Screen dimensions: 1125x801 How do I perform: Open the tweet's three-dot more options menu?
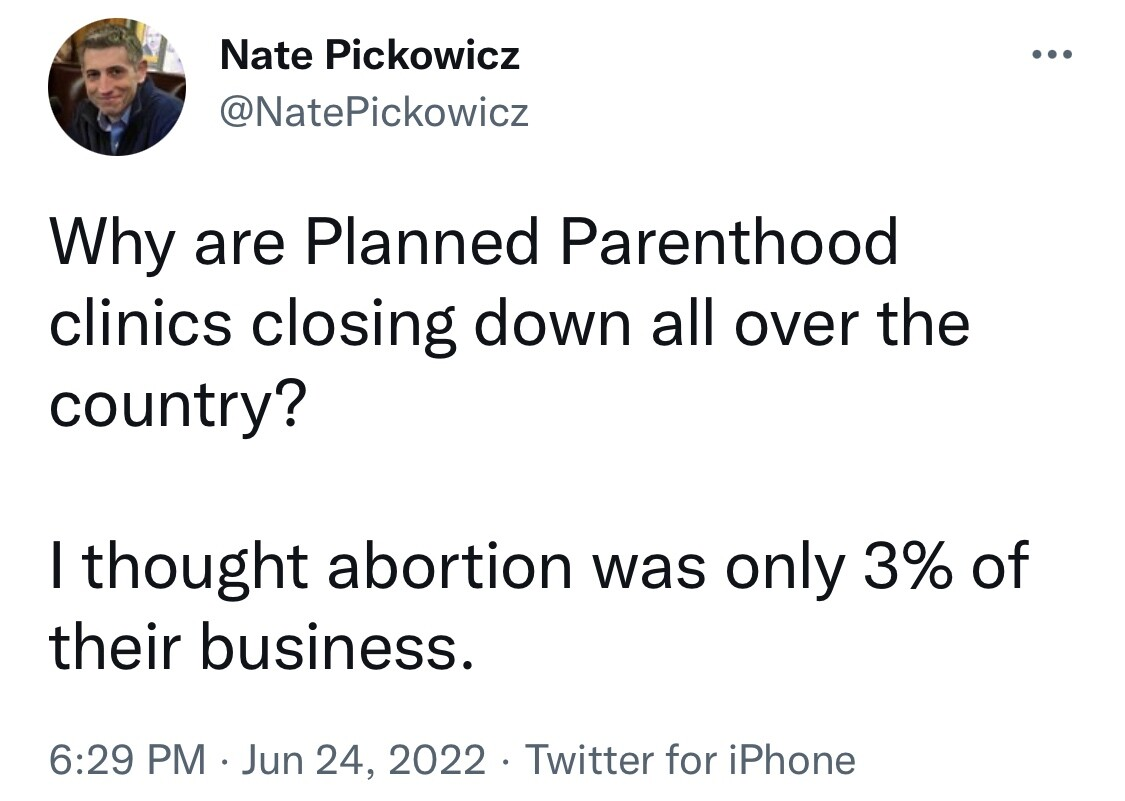tap(1052, 55)
